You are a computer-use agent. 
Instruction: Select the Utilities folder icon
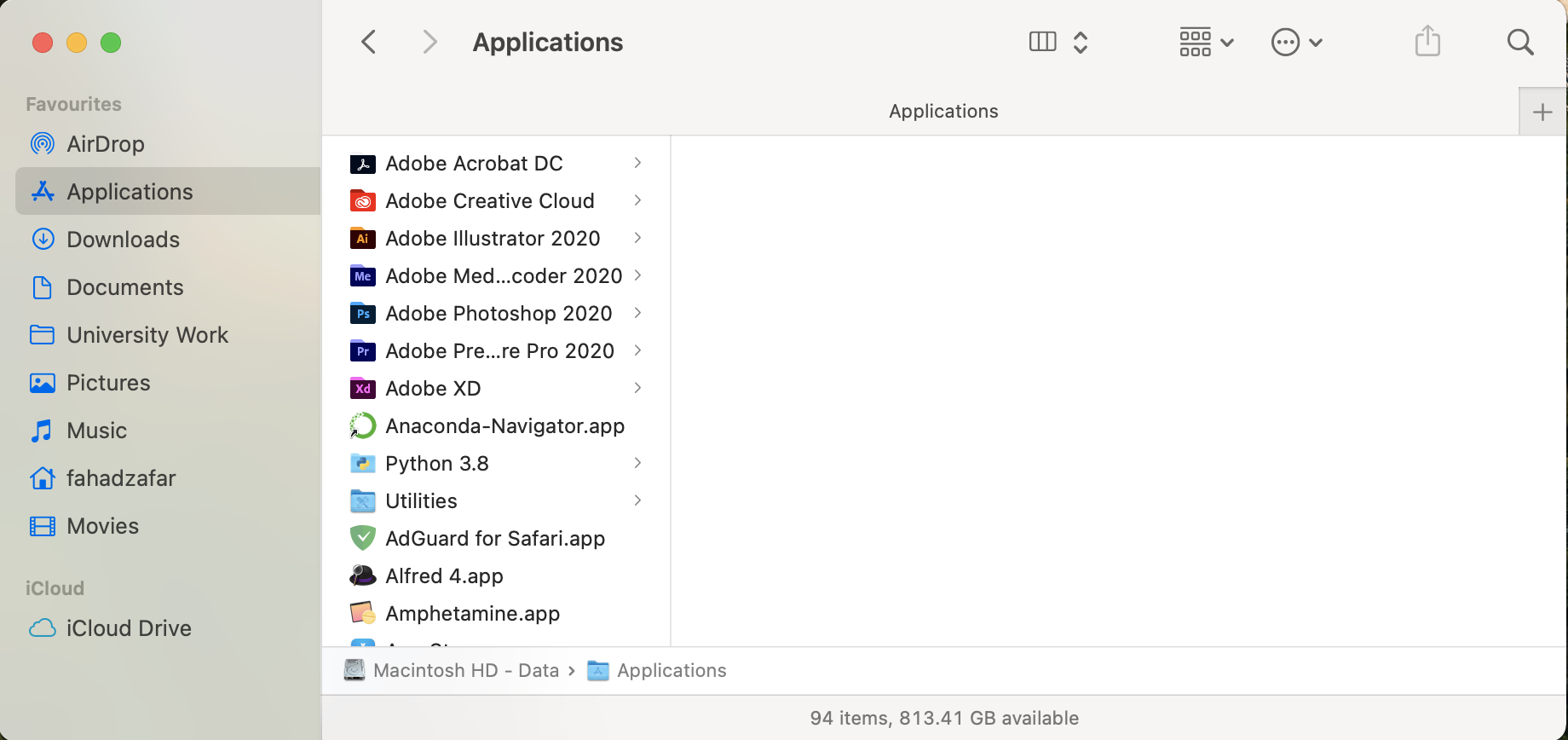[x=363, y=501]
